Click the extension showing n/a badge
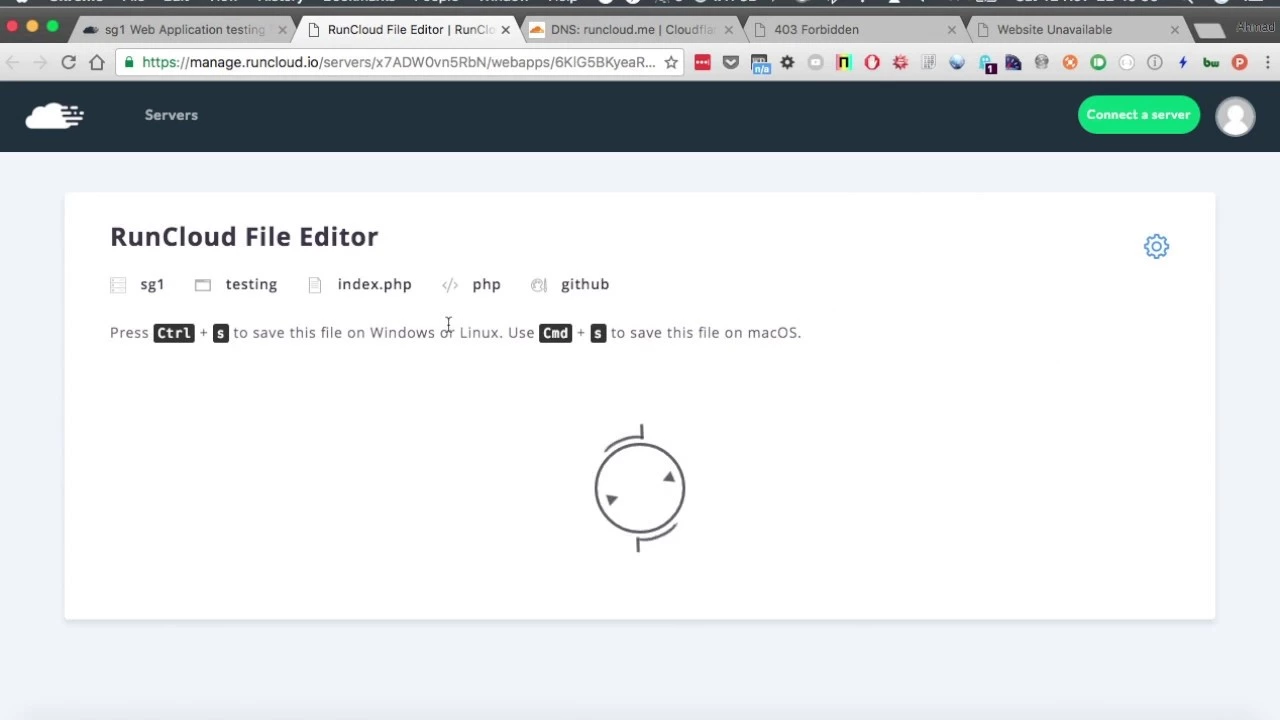Viewport: 1280px width, 720px height. [x=760, y=64]
